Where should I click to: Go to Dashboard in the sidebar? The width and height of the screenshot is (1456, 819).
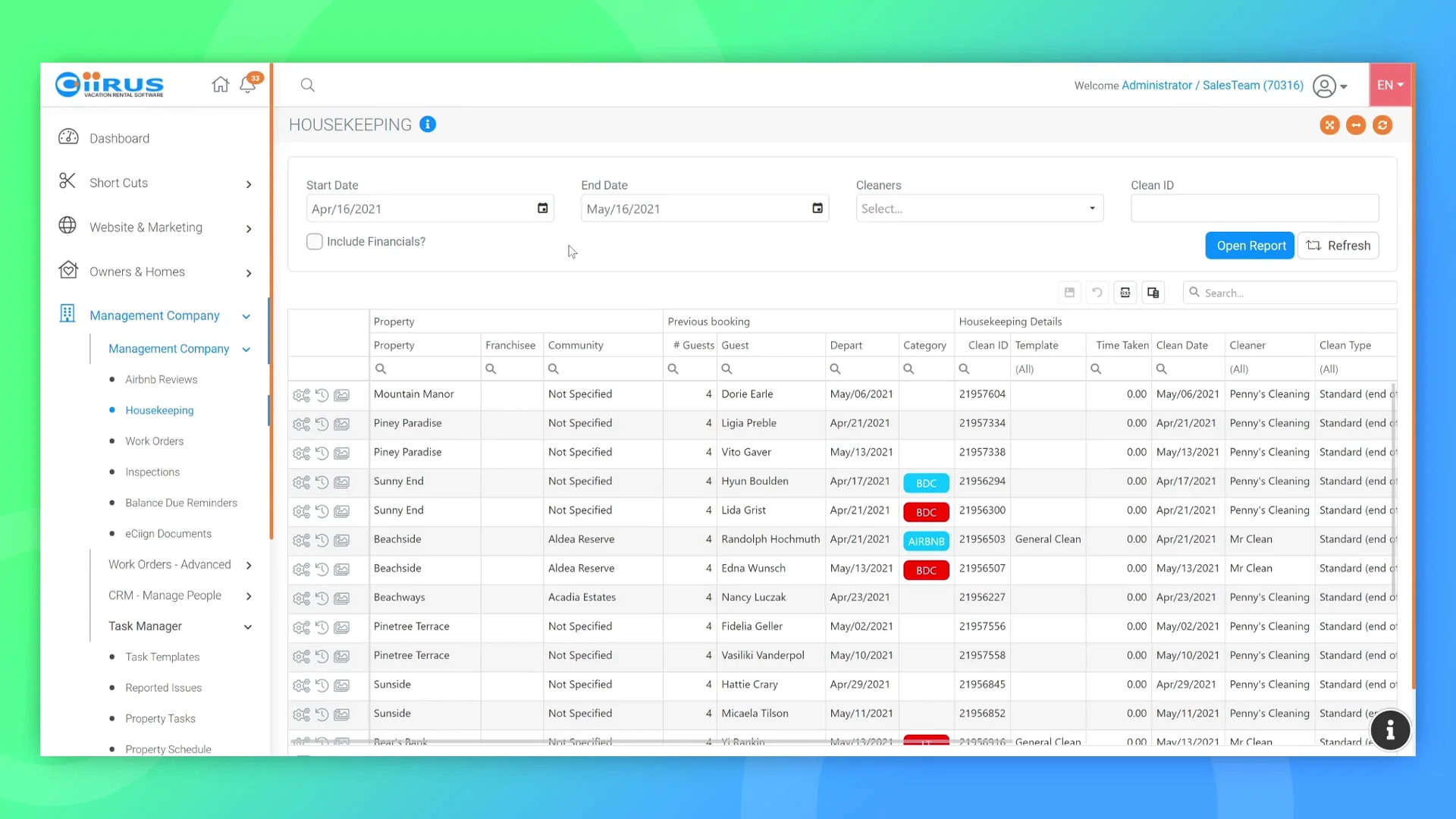[x=119, y=139]
